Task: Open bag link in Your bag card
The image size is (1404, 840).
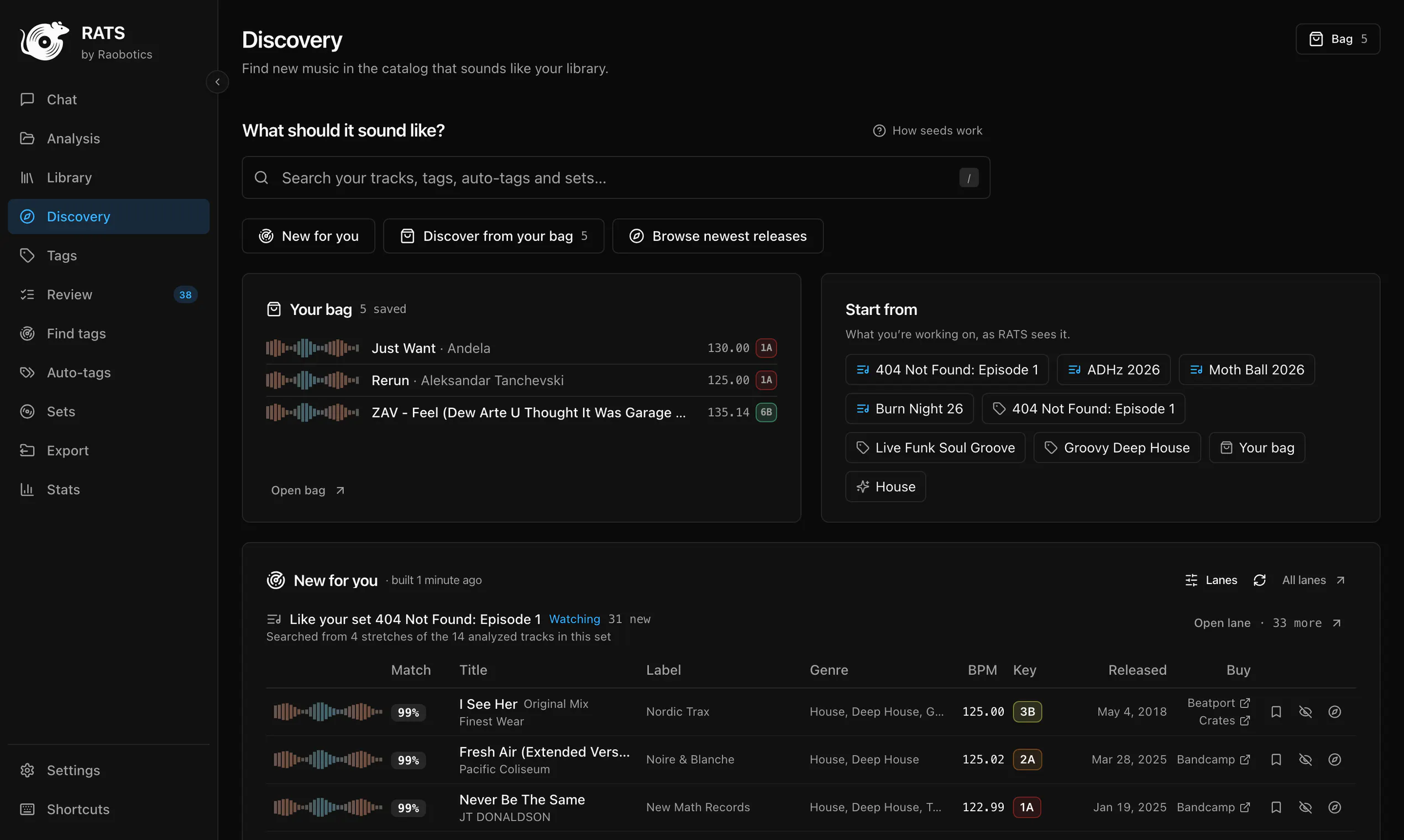Action: click(x=308, y=491)
